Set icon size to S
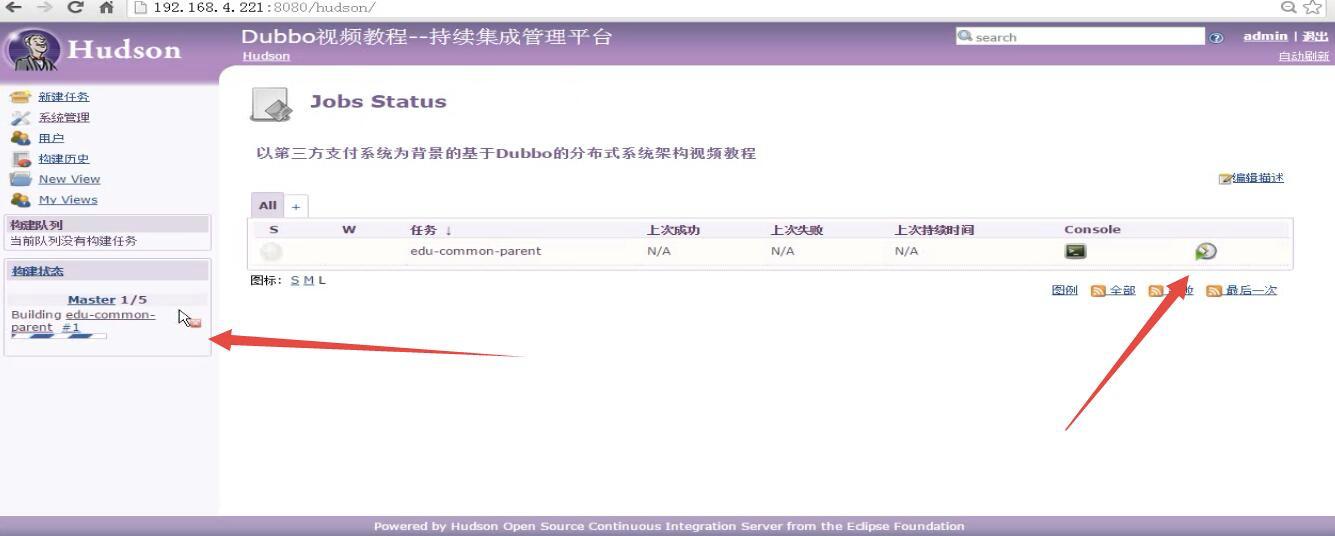Image resolution: width=1335 pixels, height=536 pixels. click(295, 280)
